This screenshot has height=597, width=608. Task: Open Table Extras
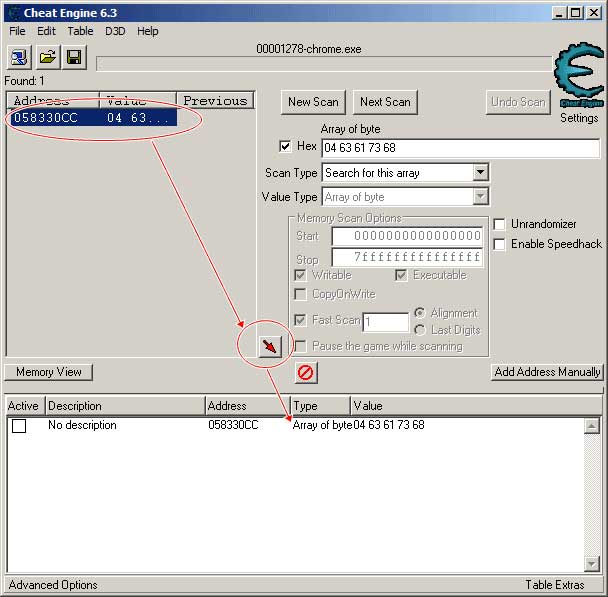coord(554,585)
